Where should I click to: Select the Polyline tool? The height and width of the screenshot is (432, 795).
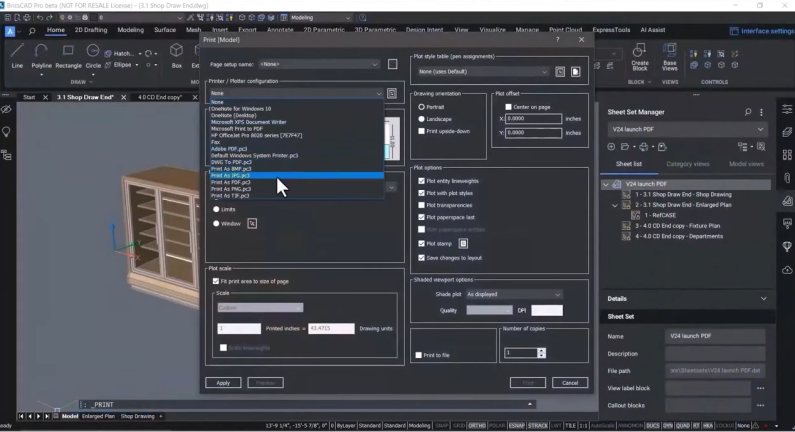pos(41,56)
